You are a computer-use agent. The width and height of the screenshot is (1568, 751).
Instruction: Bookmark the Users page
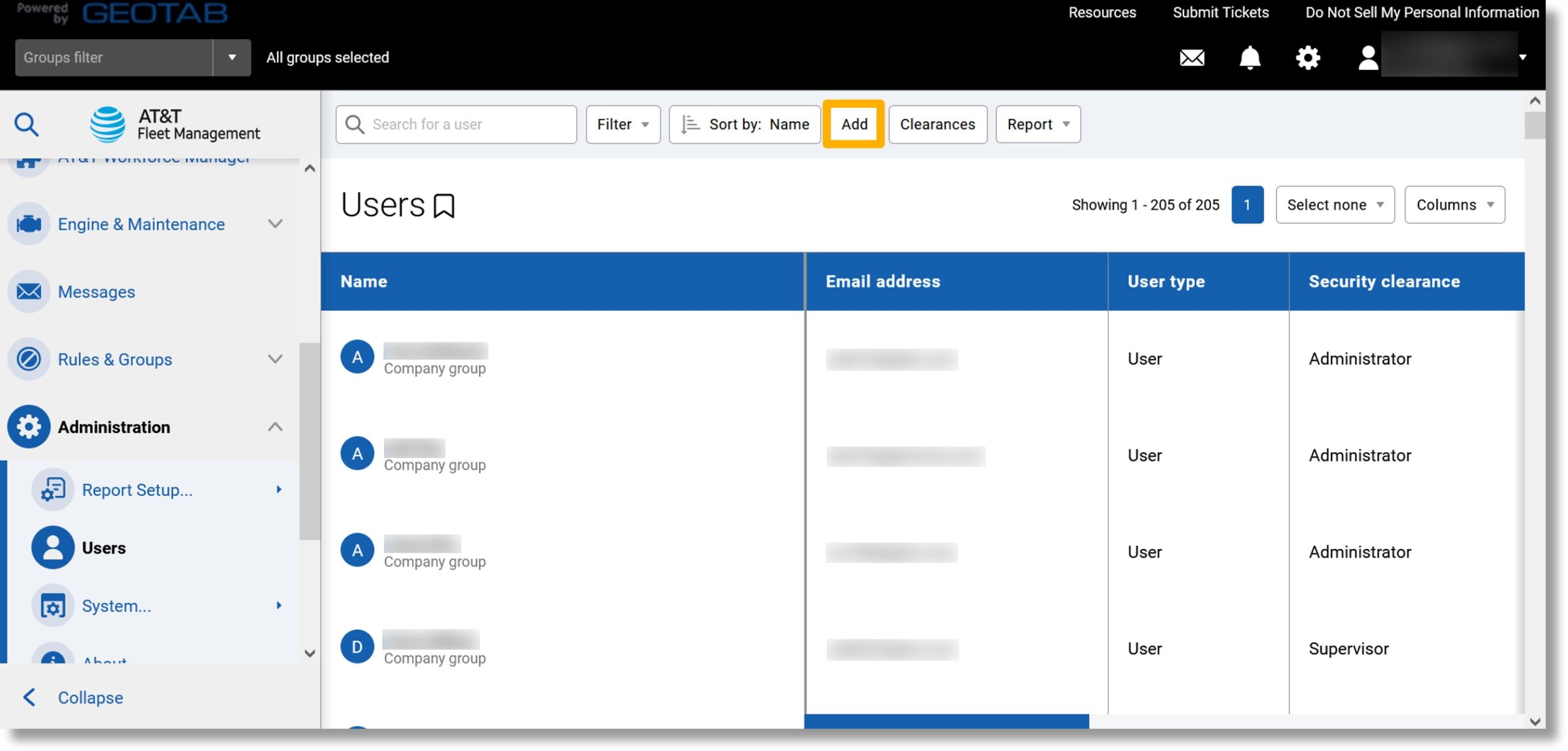[444, 206]
